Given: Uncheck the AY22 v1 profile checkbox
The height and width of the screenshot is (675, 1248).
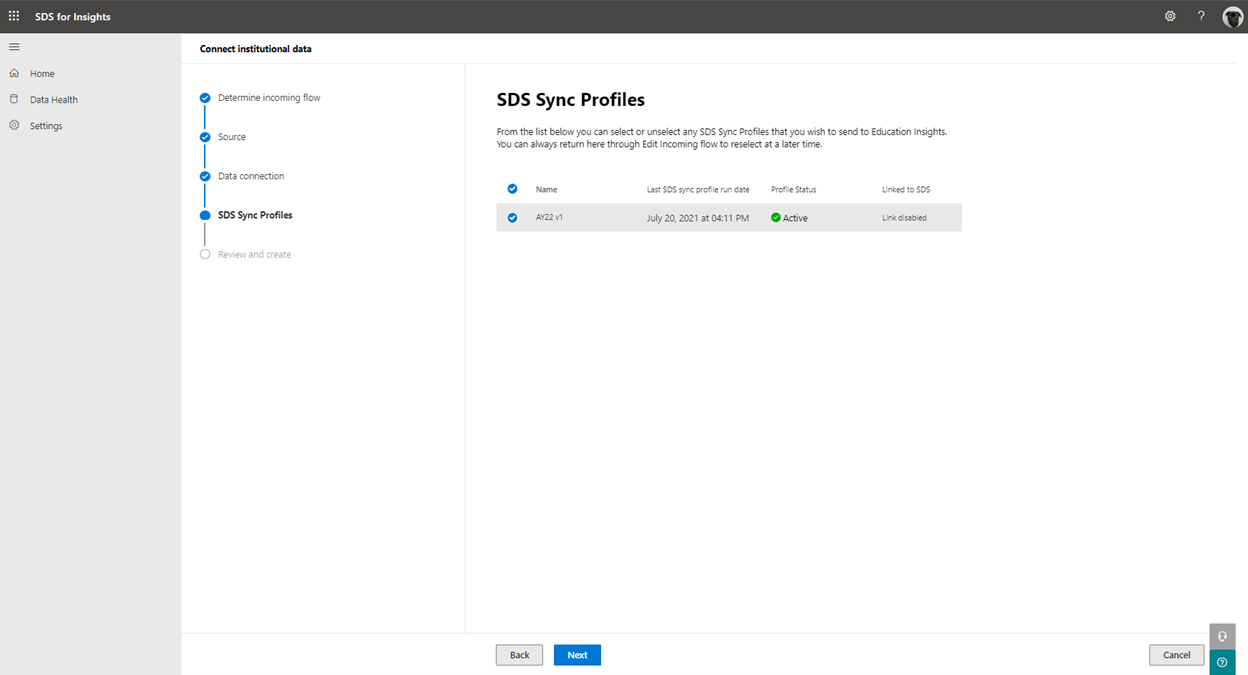Looking at the screenshot, I should (x=512, y=217).
